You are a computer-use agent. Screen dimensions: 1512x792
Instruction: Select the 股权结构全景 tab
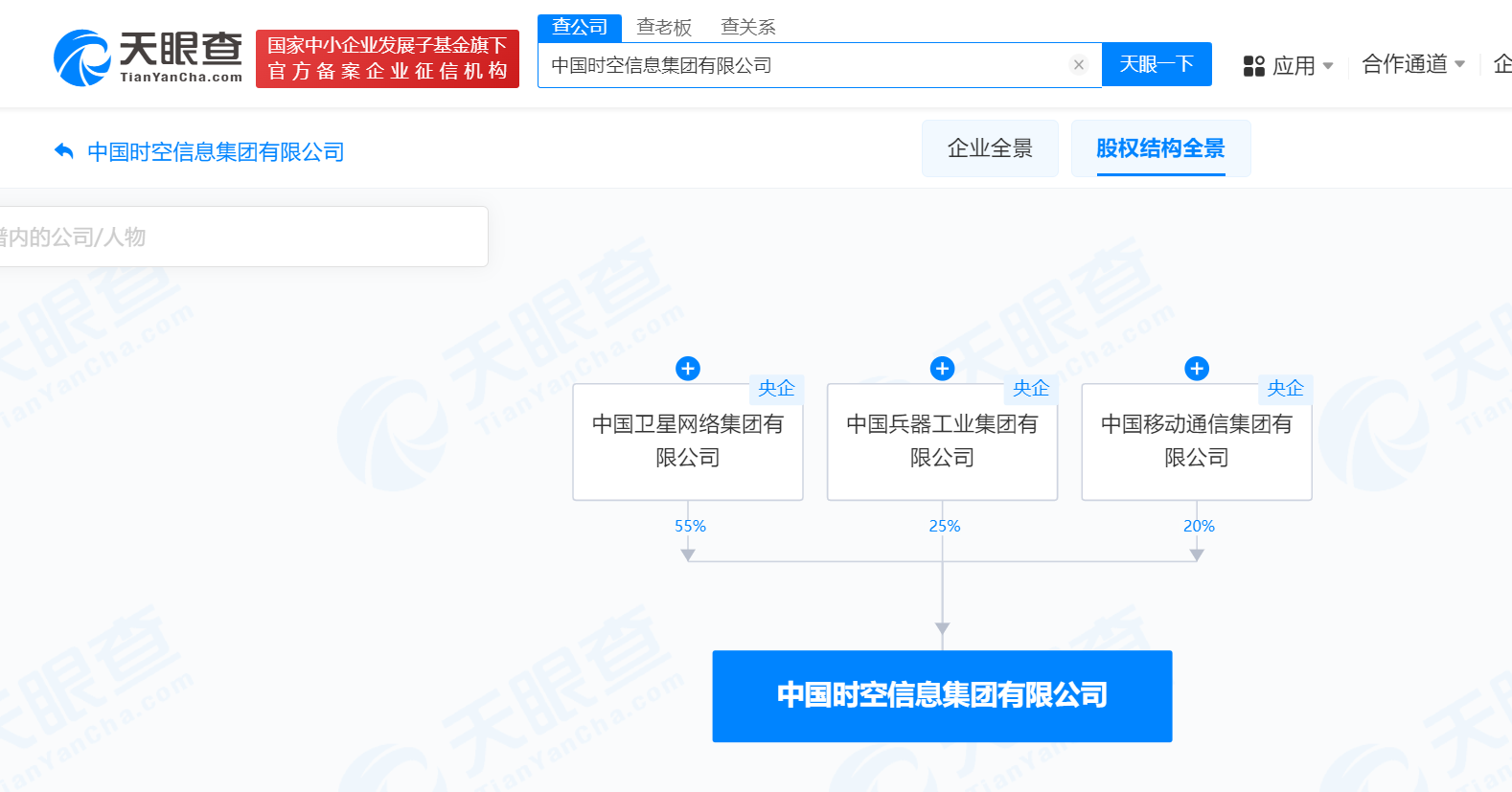pos(1160,148)
